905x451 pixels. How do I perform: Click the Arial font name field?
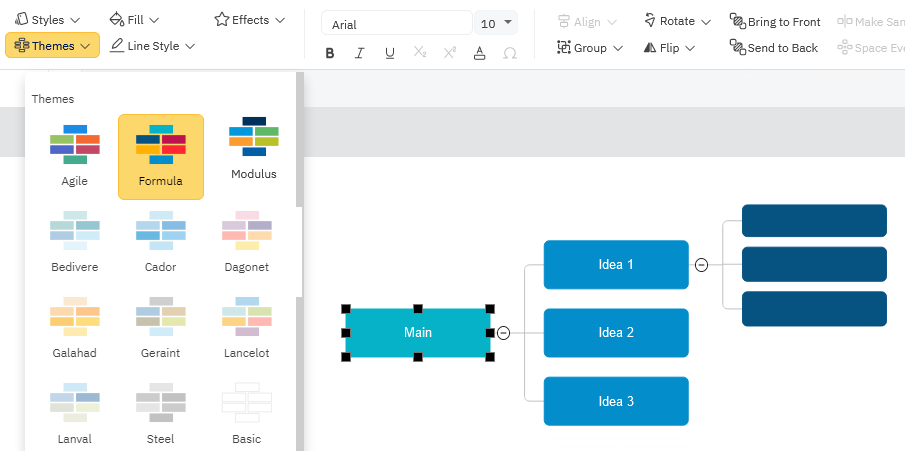point(397,24)
